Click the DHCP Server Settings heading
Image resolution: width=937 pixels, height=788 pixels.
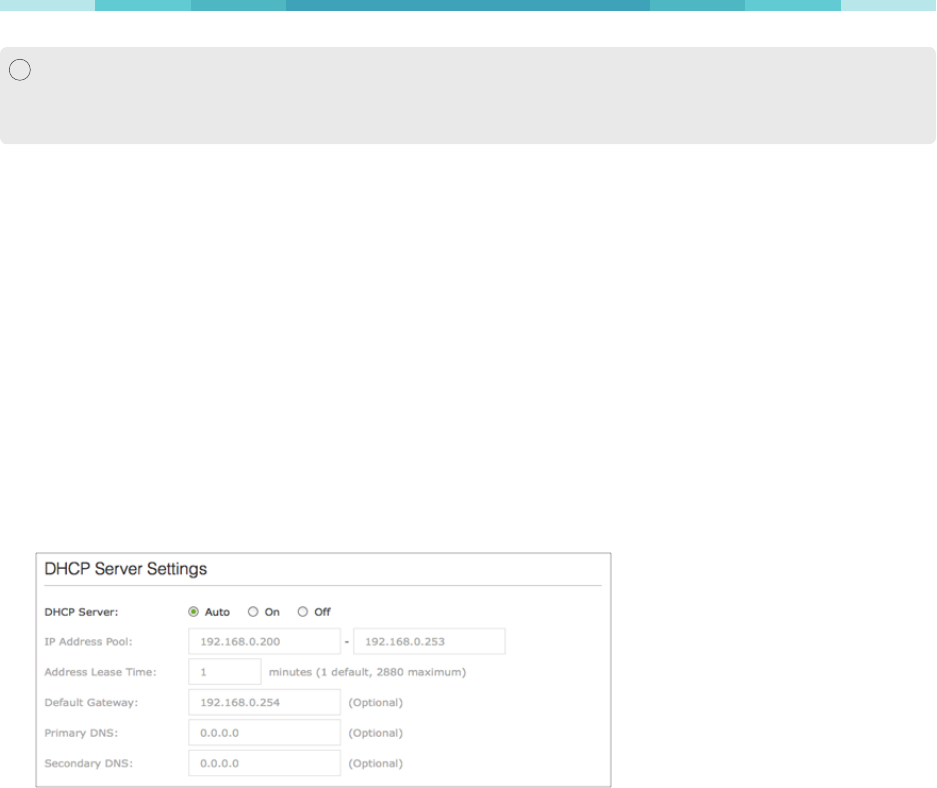(x=125, y=569)
